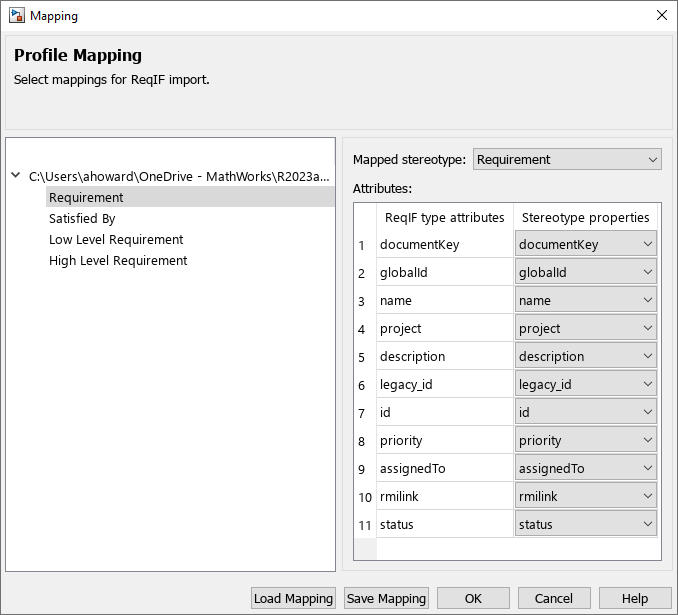Select Requirement in the type tree
Image resolution: width=678 pixels, height=615 pixels.
click(x=190, y=197)
